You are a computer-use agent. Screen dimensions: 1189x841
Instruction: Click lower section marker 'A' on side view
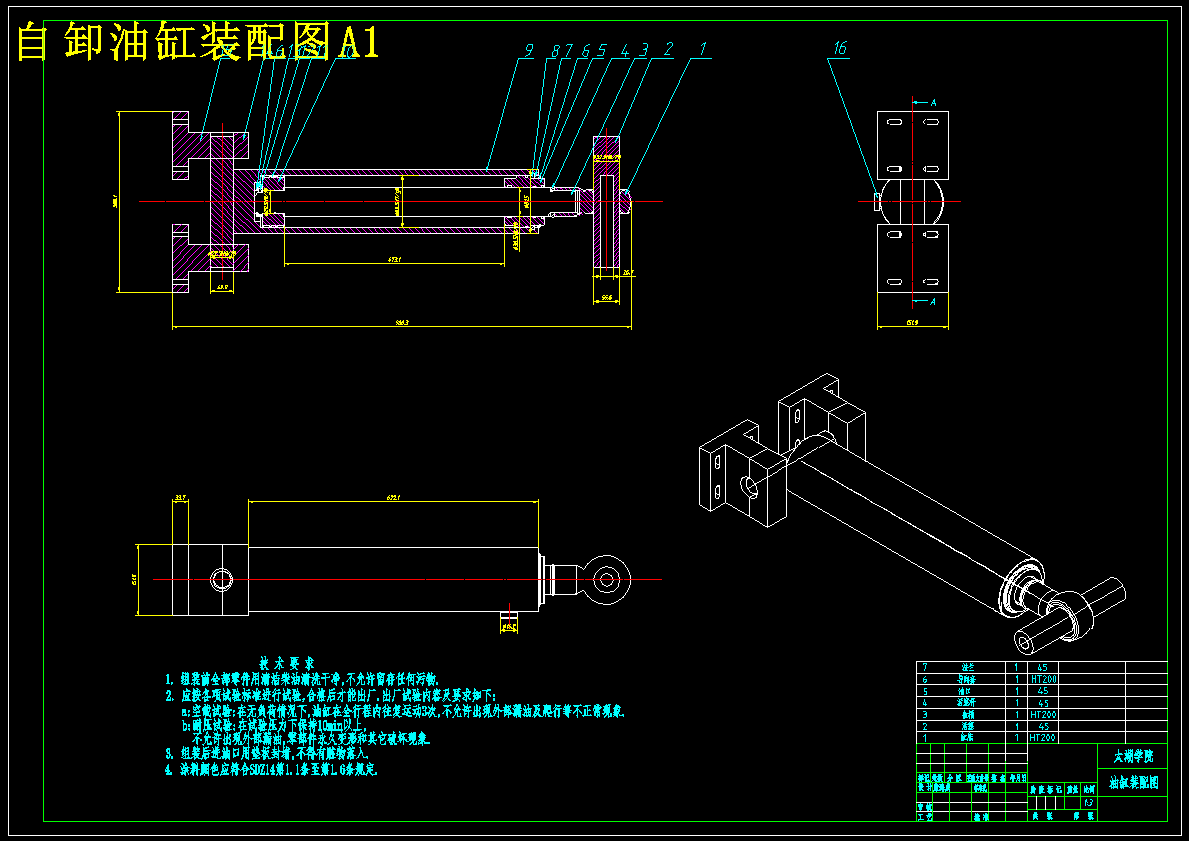click(933, 302)
